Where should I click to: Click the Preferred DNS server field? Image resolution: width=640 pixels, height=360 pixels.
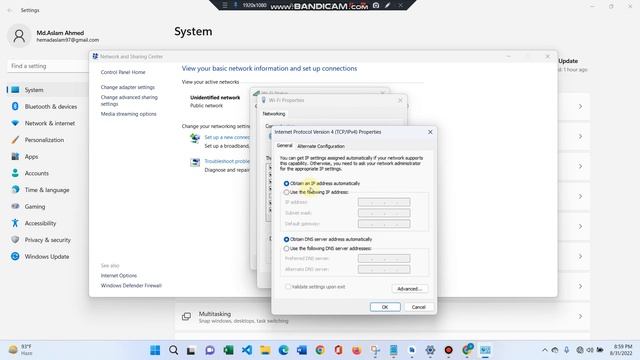tap(384, 259)
